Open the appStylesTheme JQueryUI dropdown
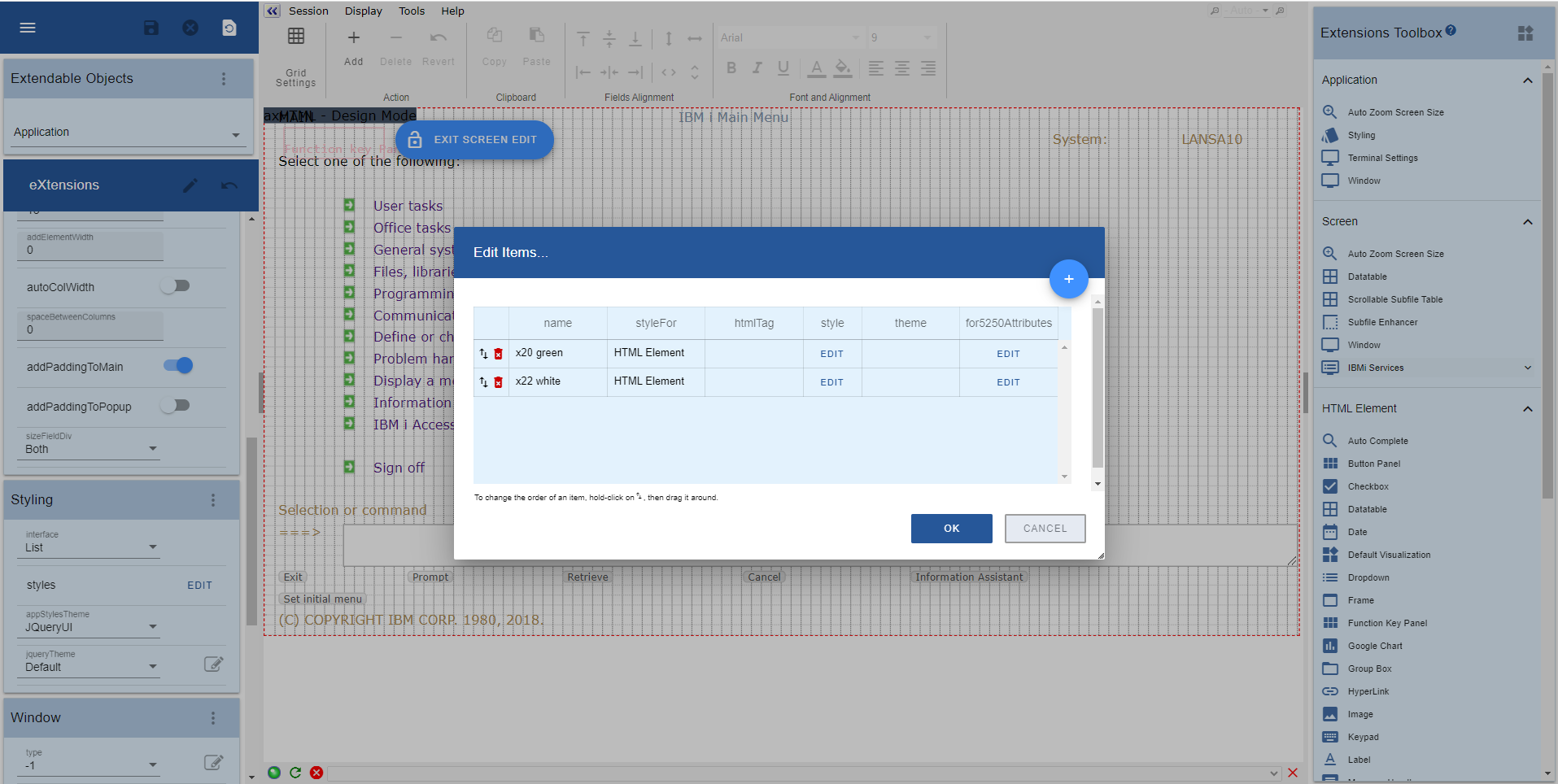 pos(91,627)
